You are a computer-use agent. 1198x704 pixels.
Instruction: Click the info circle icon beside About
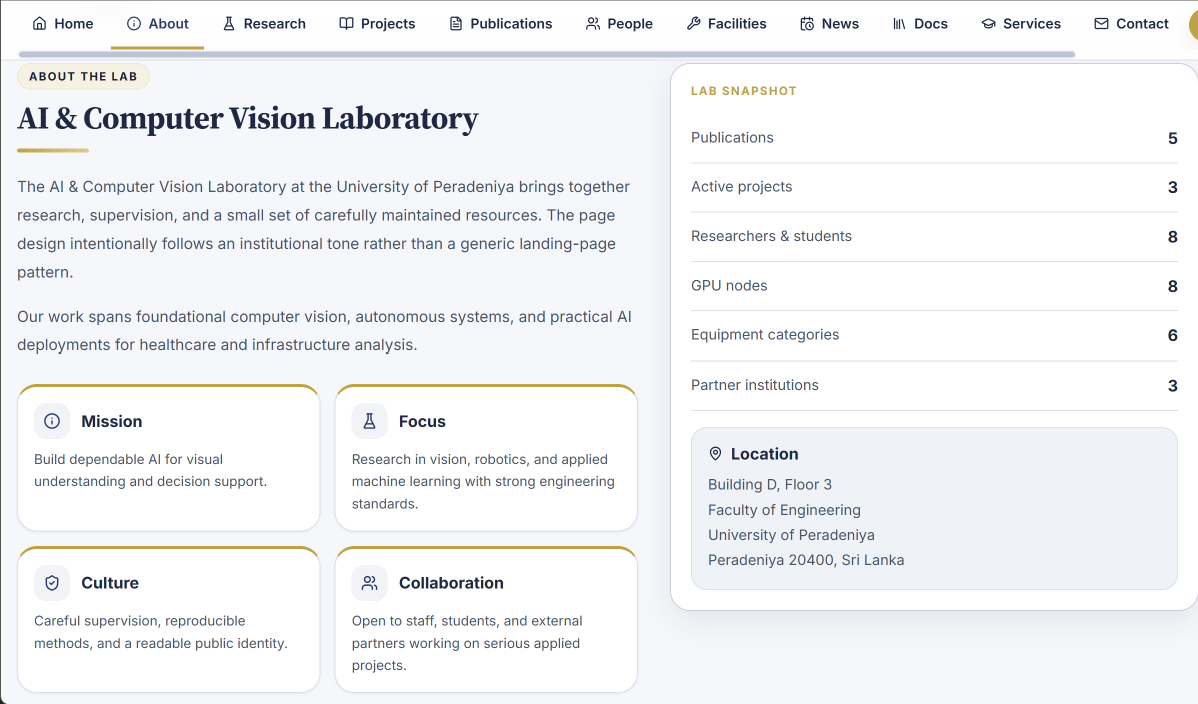pos(134,24)
